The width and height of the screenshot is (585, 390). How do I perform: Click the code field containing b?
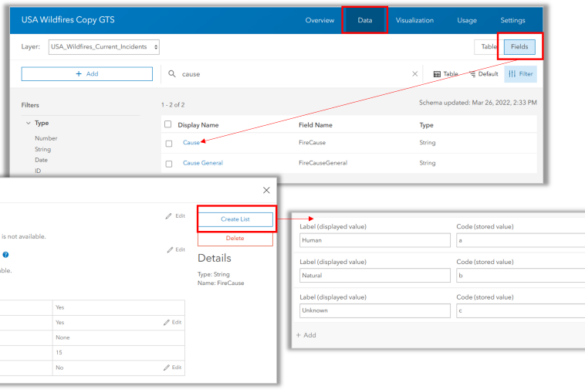click(520, 275)
